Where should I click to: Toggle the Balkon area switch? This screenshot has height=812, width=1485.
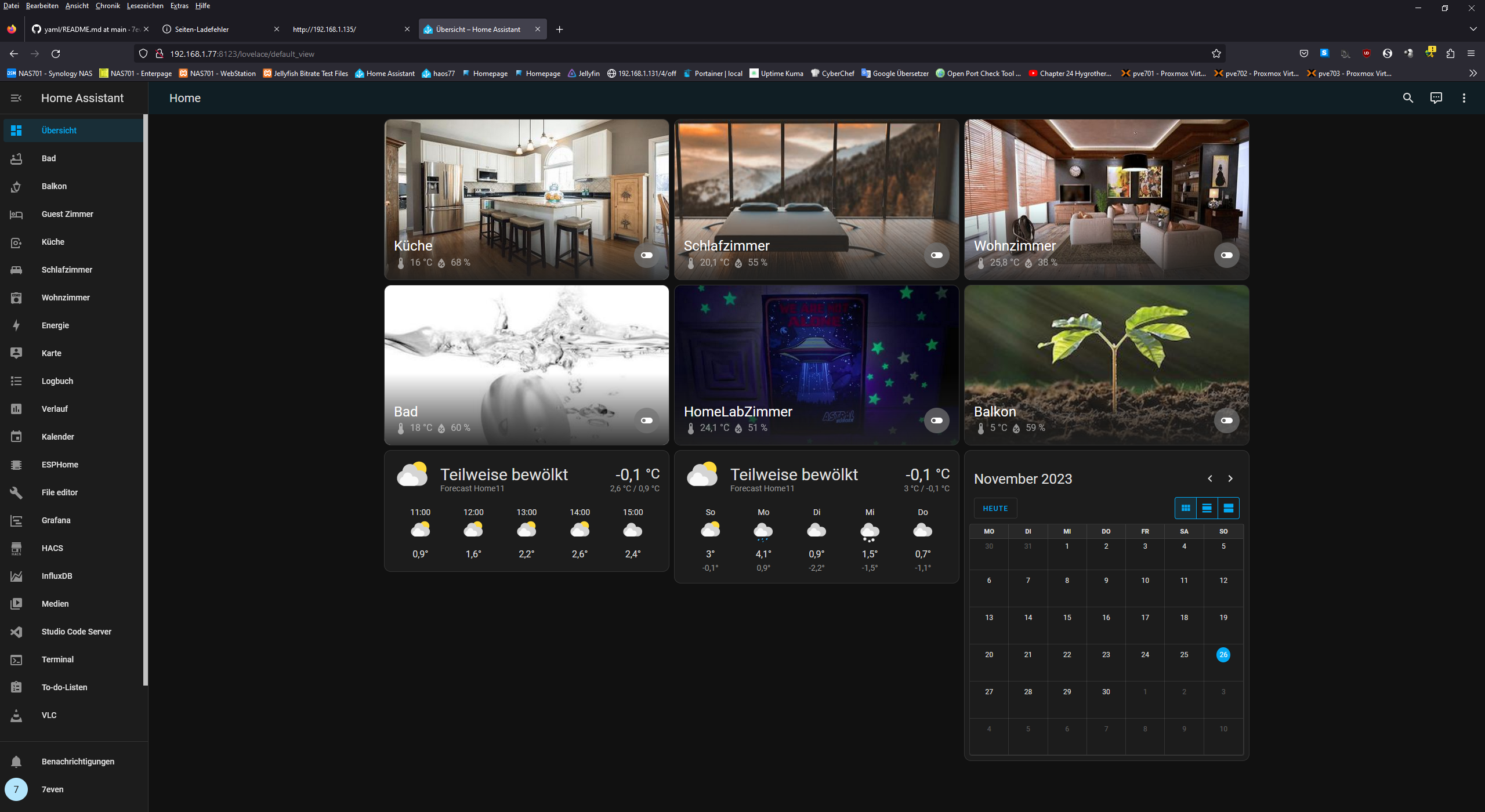[1227, 420]
